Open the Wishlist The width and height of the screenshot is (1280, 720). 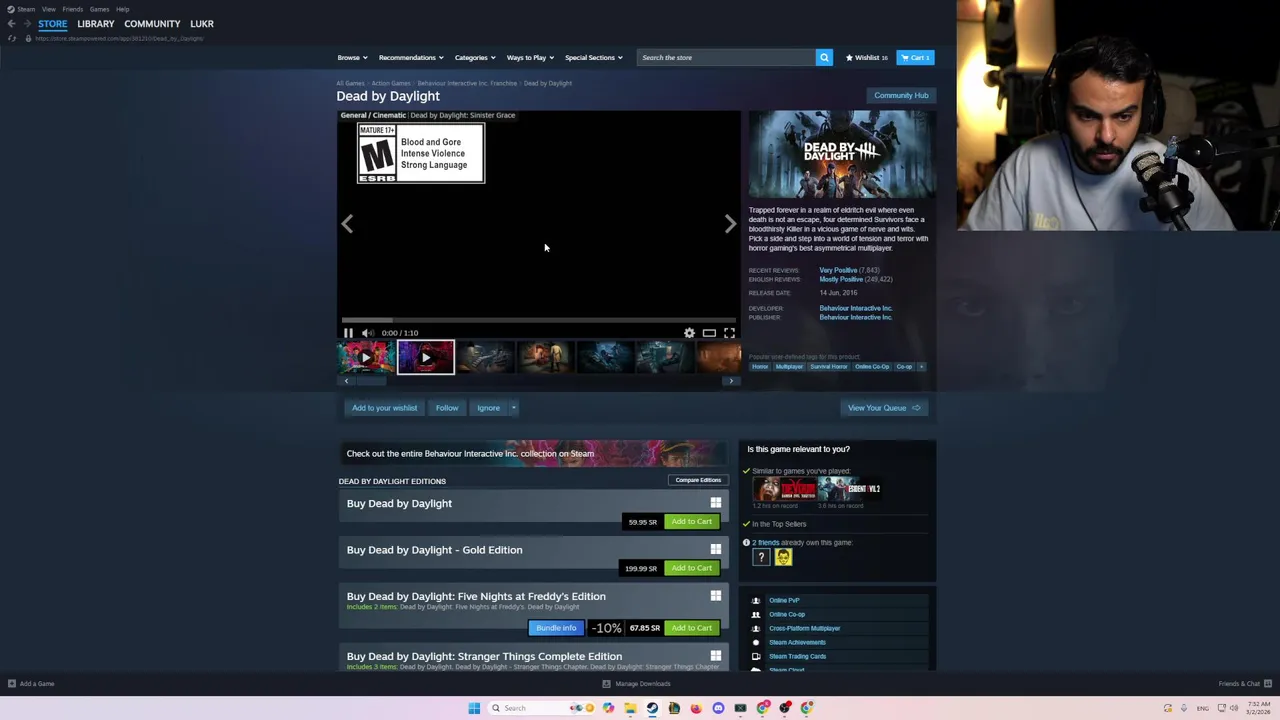coord(867,57)
